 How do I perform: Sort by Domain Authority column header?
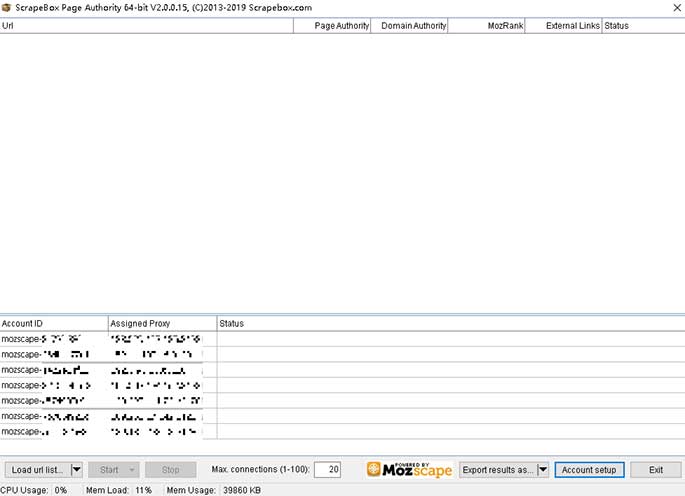click(409, 26)
